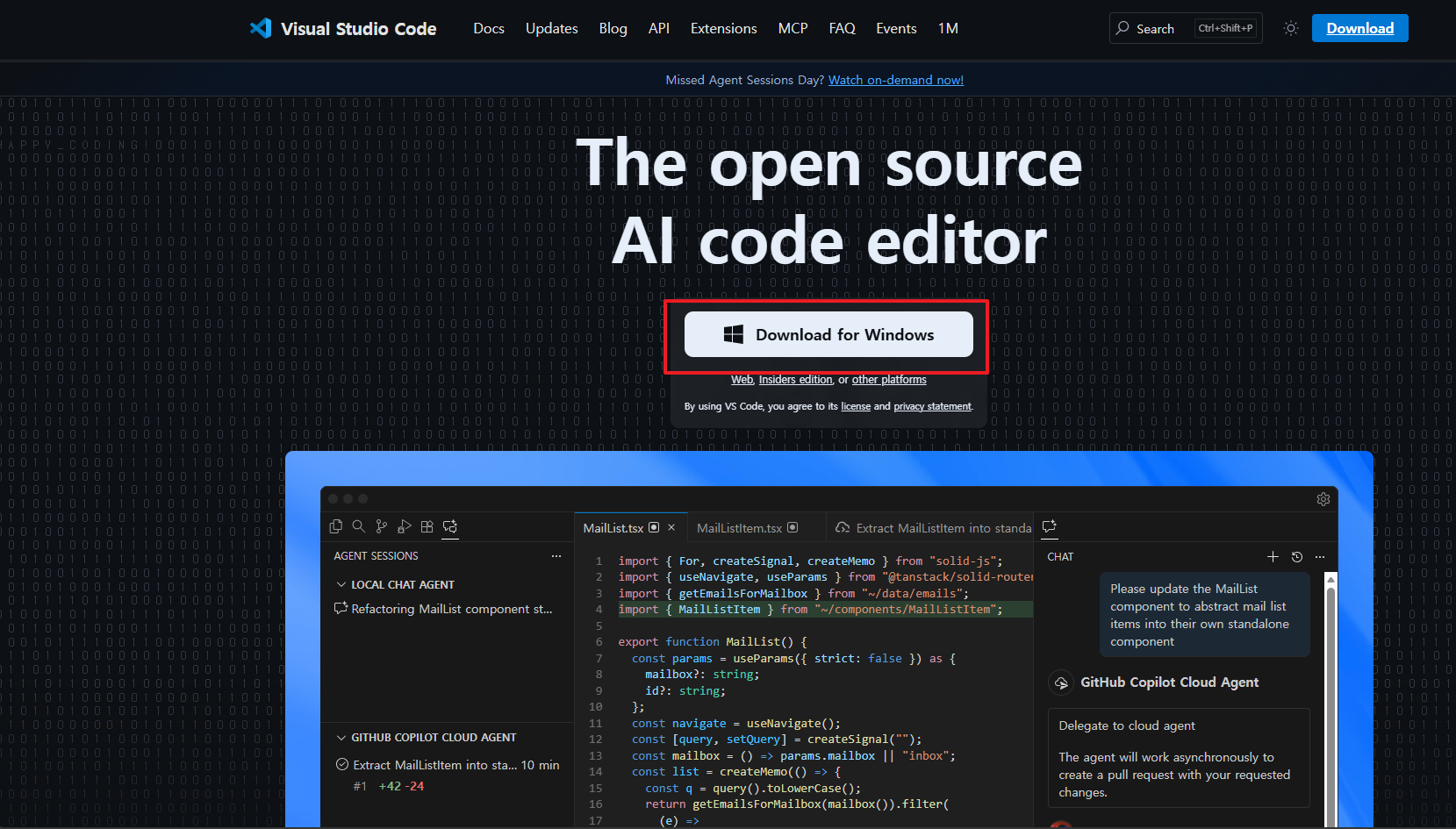This screenshot has height=829, width=1456.
Task: Toggle the light/dark theme sun button
Action: click(x=1290, y=28)
